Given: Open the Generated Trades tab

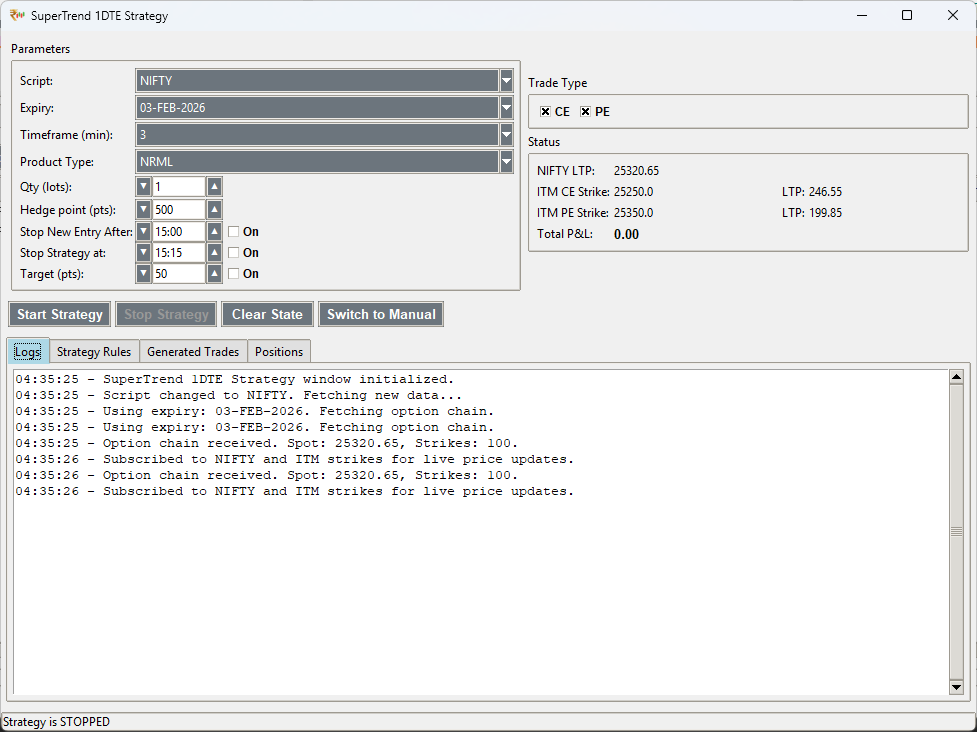Looking at the screenshot, I should tap(193, 352).
